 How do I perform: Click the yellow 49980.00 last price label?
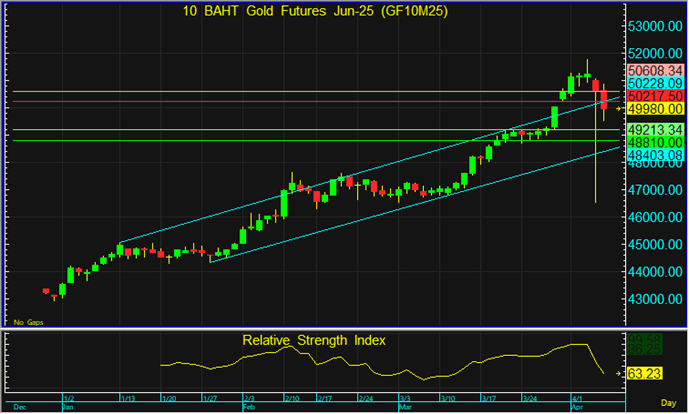655,109
